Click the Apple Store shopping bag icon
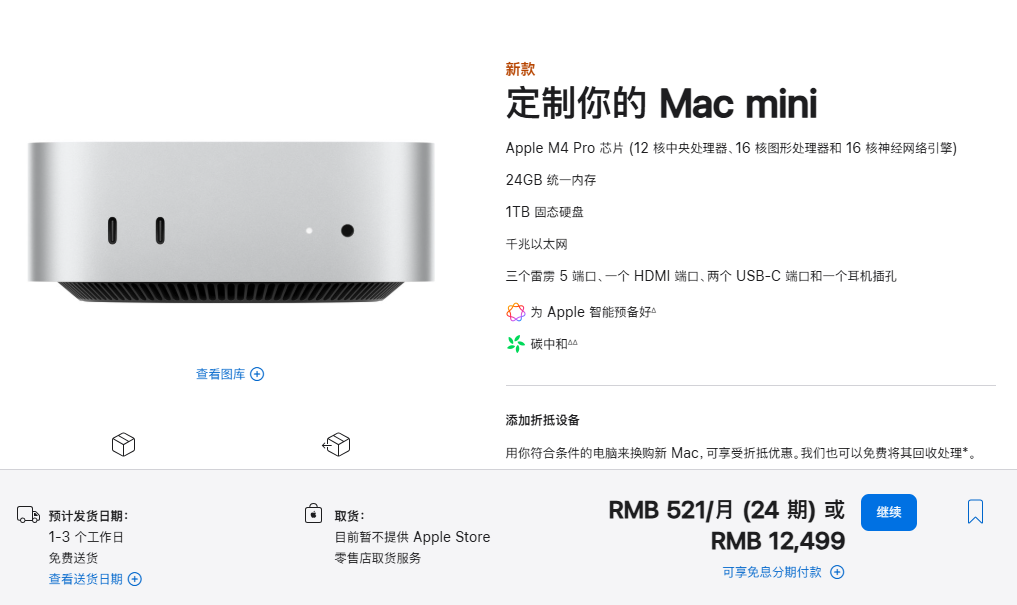This screenshot has width=1017, height=605. click(x=313, y=514)
